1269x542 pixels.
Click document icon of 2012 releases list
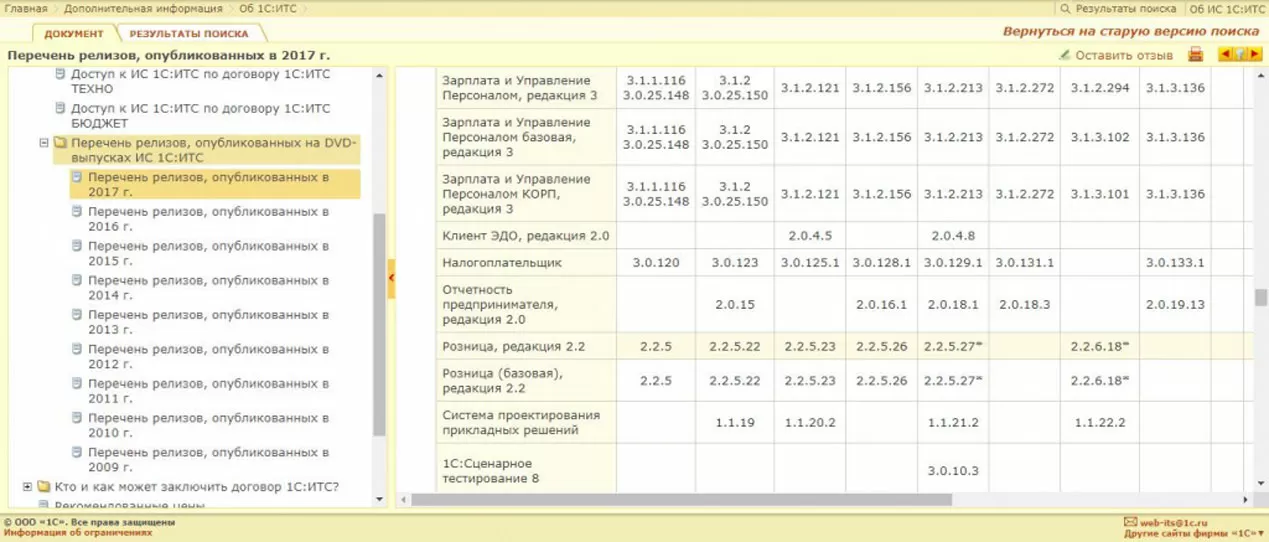(x=76, y=350)
